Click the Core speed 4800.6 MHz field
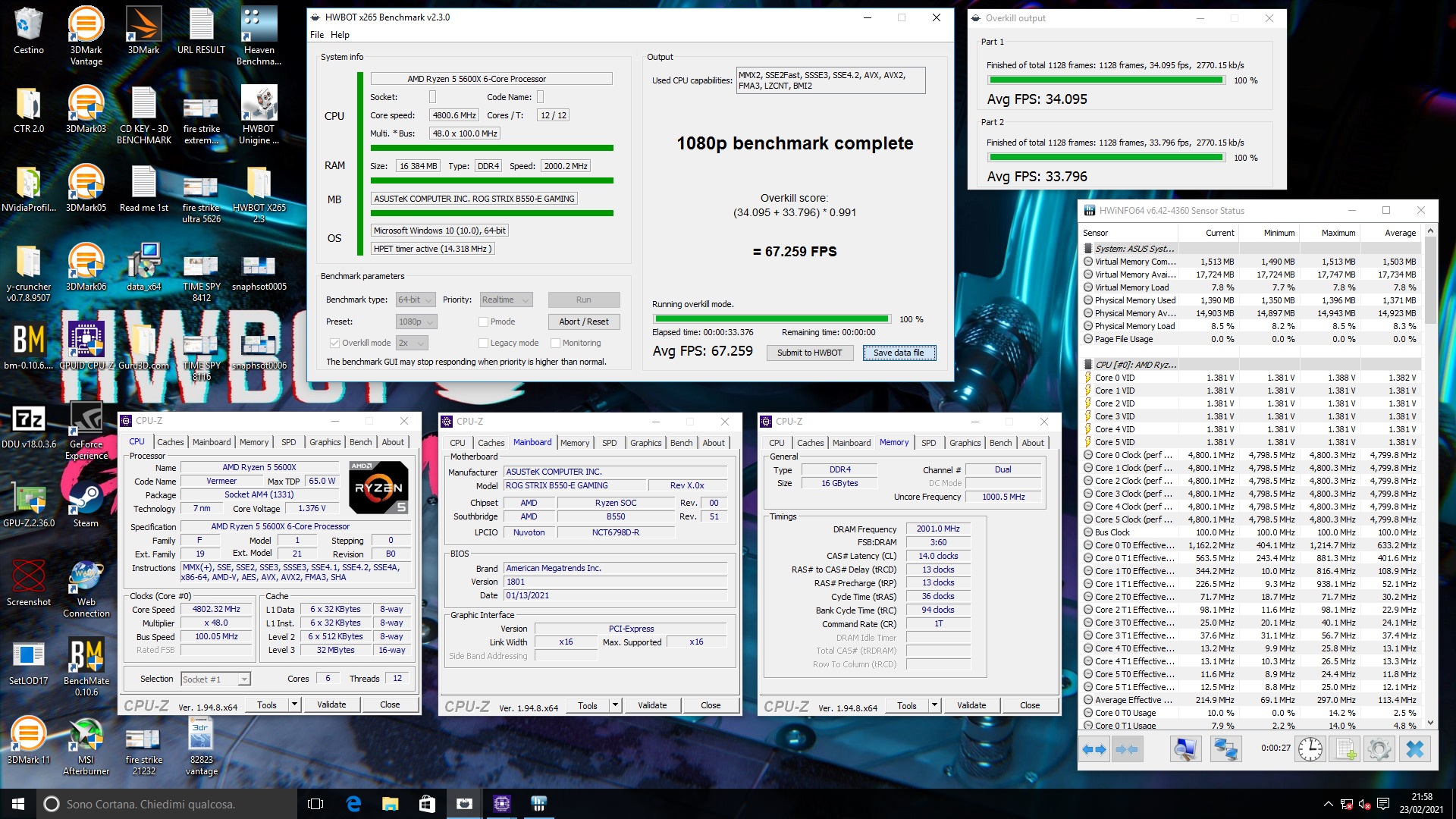The width and height of the screenshot is (1456, 819). tap(454, 115)
